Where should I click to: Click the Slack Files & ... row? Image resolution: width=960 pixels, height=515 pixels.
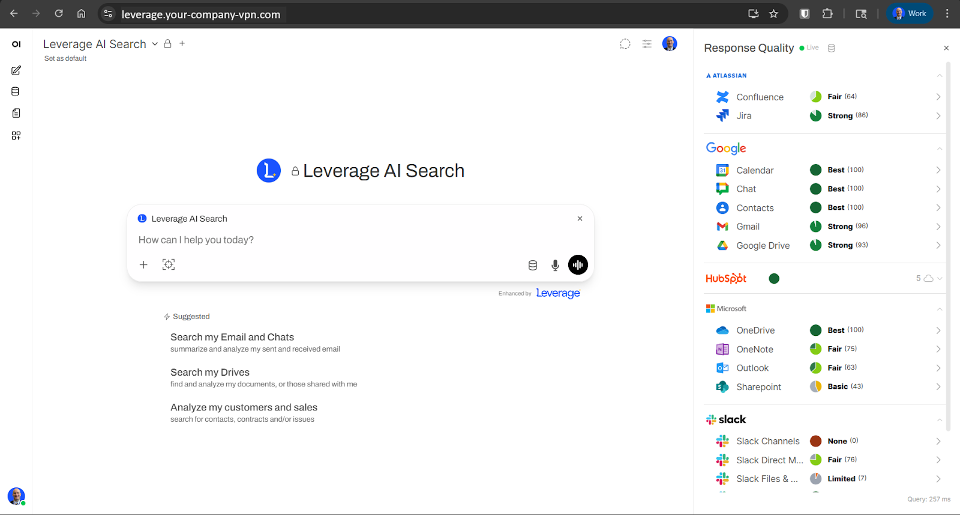coord(826,479)
